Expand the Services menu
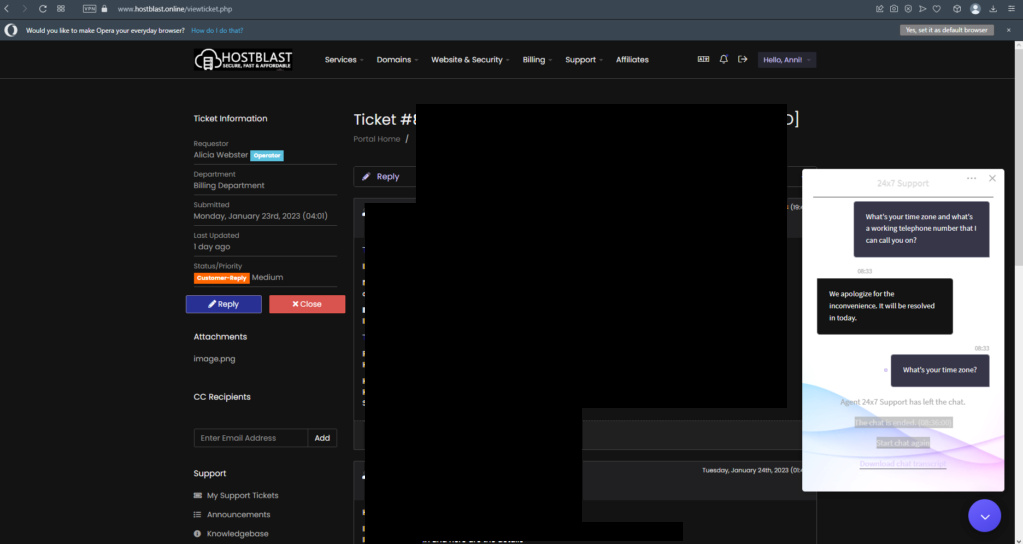Screen dimensions: 1023x544 [x=344, y=59]
